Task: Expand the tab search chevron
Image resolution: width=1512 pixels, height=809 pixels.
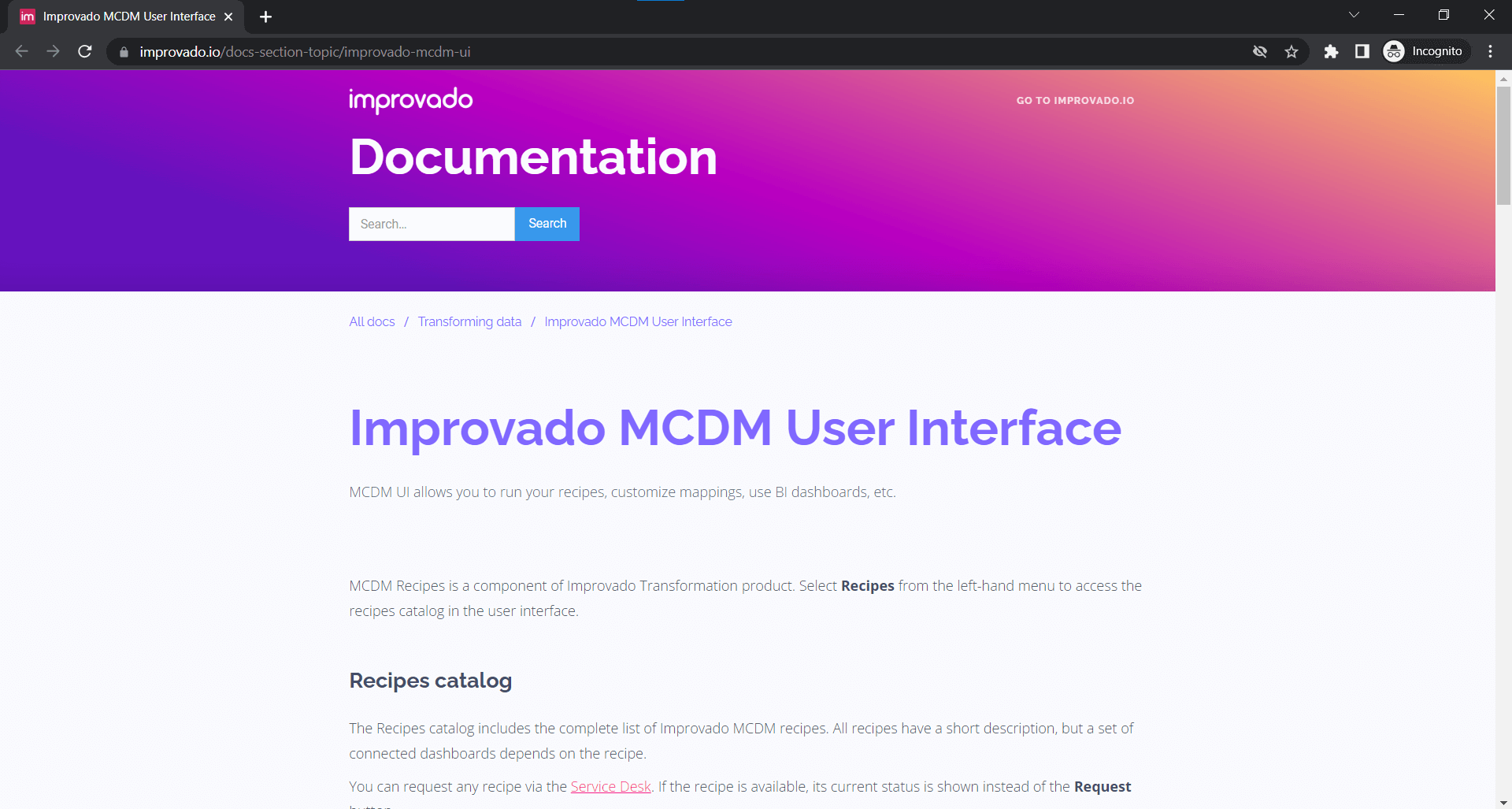Action: tap(1354, 15)
